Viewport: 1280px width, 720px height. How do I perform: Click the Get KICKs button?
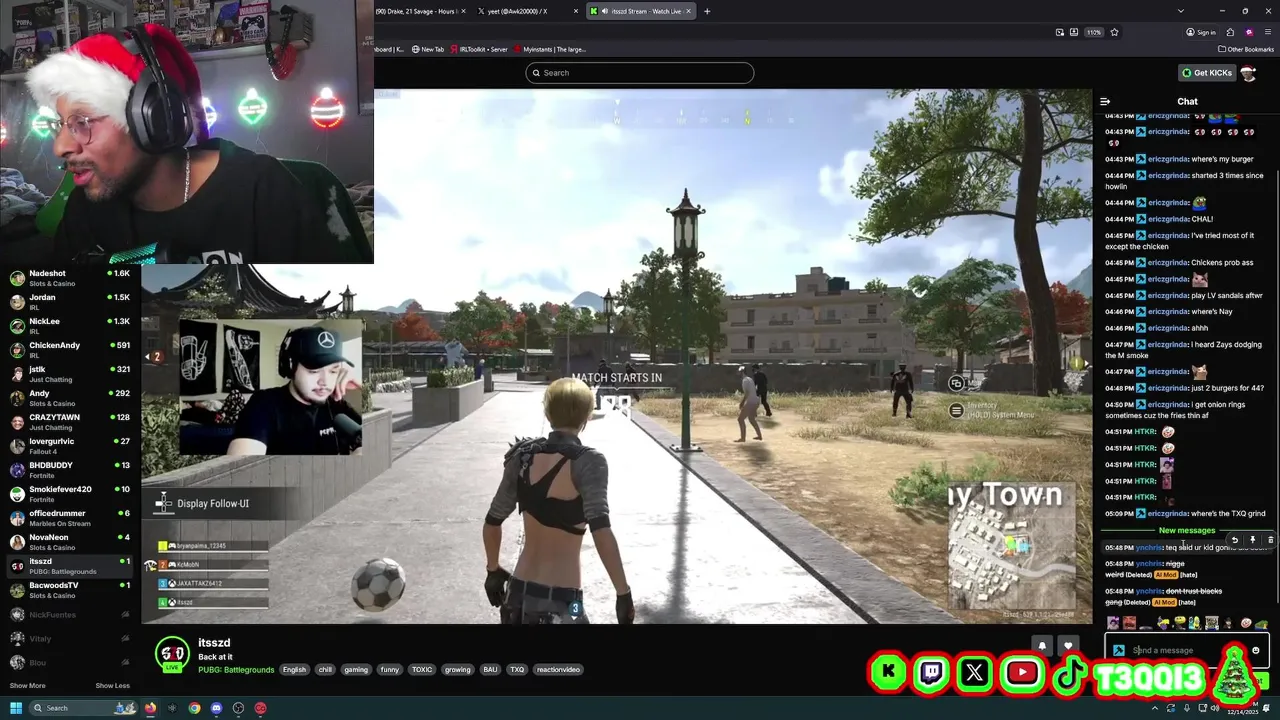(1207, 73)
